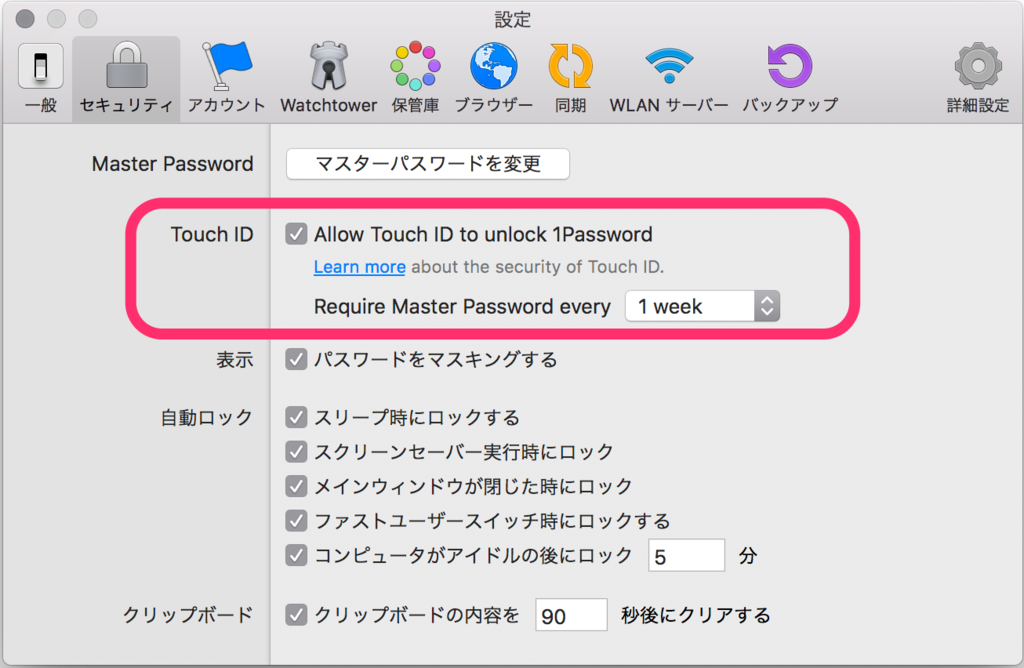1024x668 pixels.
Task: Click マスターパスワードを変更 button
Action: tap(428, 163)
